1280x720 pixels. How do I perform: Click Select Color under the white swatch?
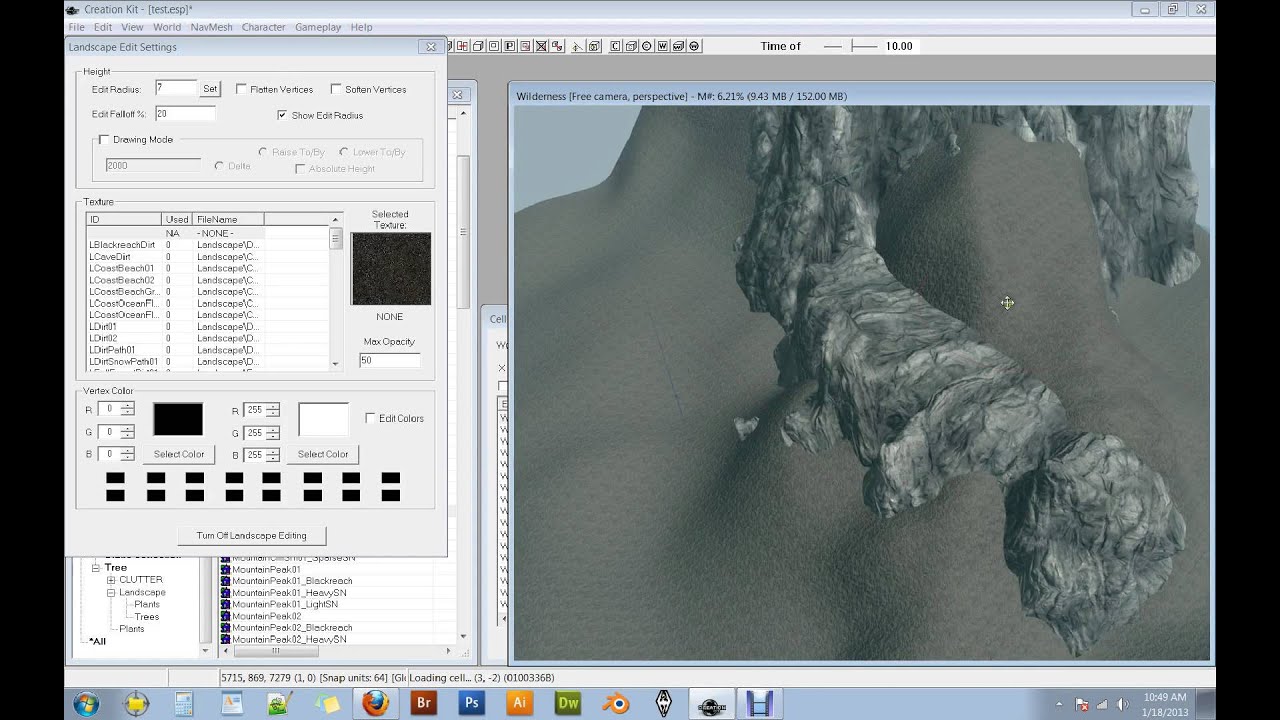[323, 454]
